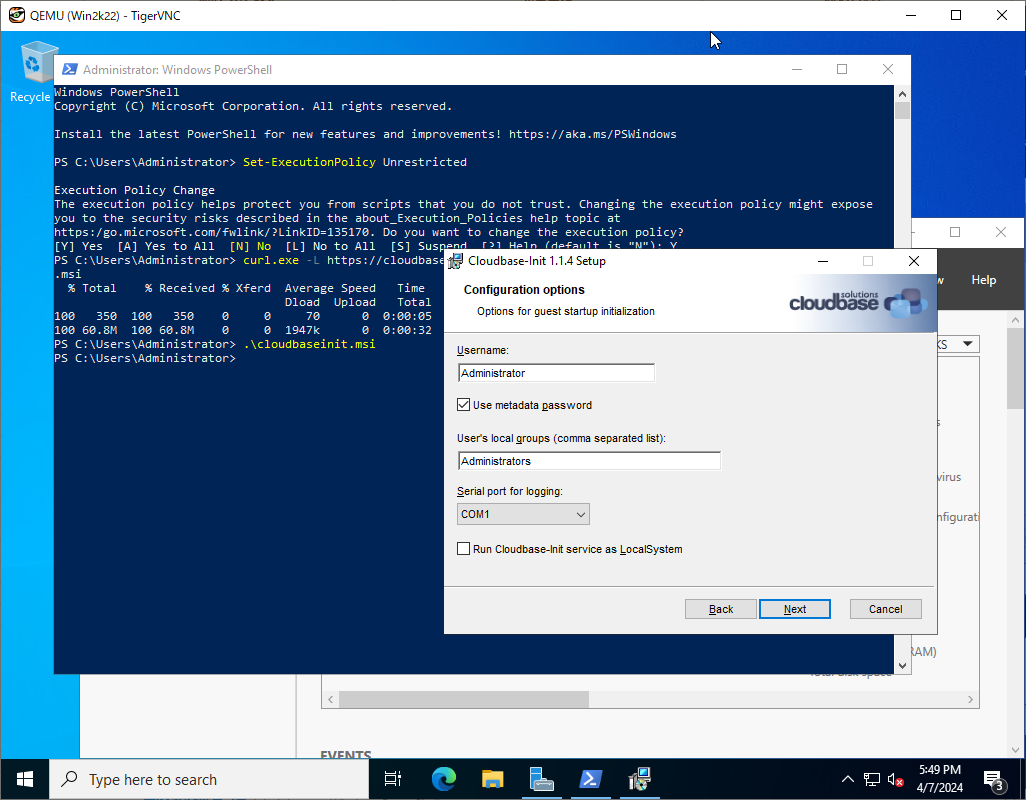Screen dimensions: 1026x800
Task: Click the PowerShell scrollbar thumb
Action: pyautogui.click(x=902, y=111)
